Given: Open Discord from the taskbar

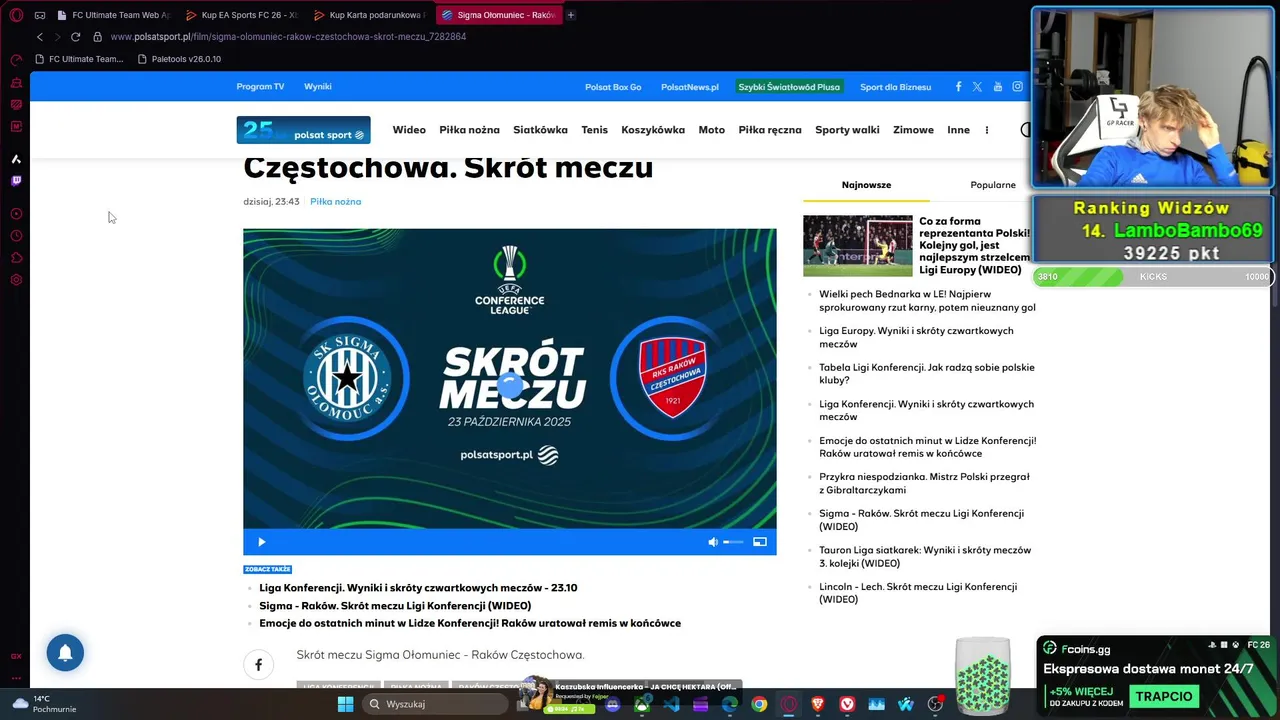Looking at the screenshot, I should (613, 705).
